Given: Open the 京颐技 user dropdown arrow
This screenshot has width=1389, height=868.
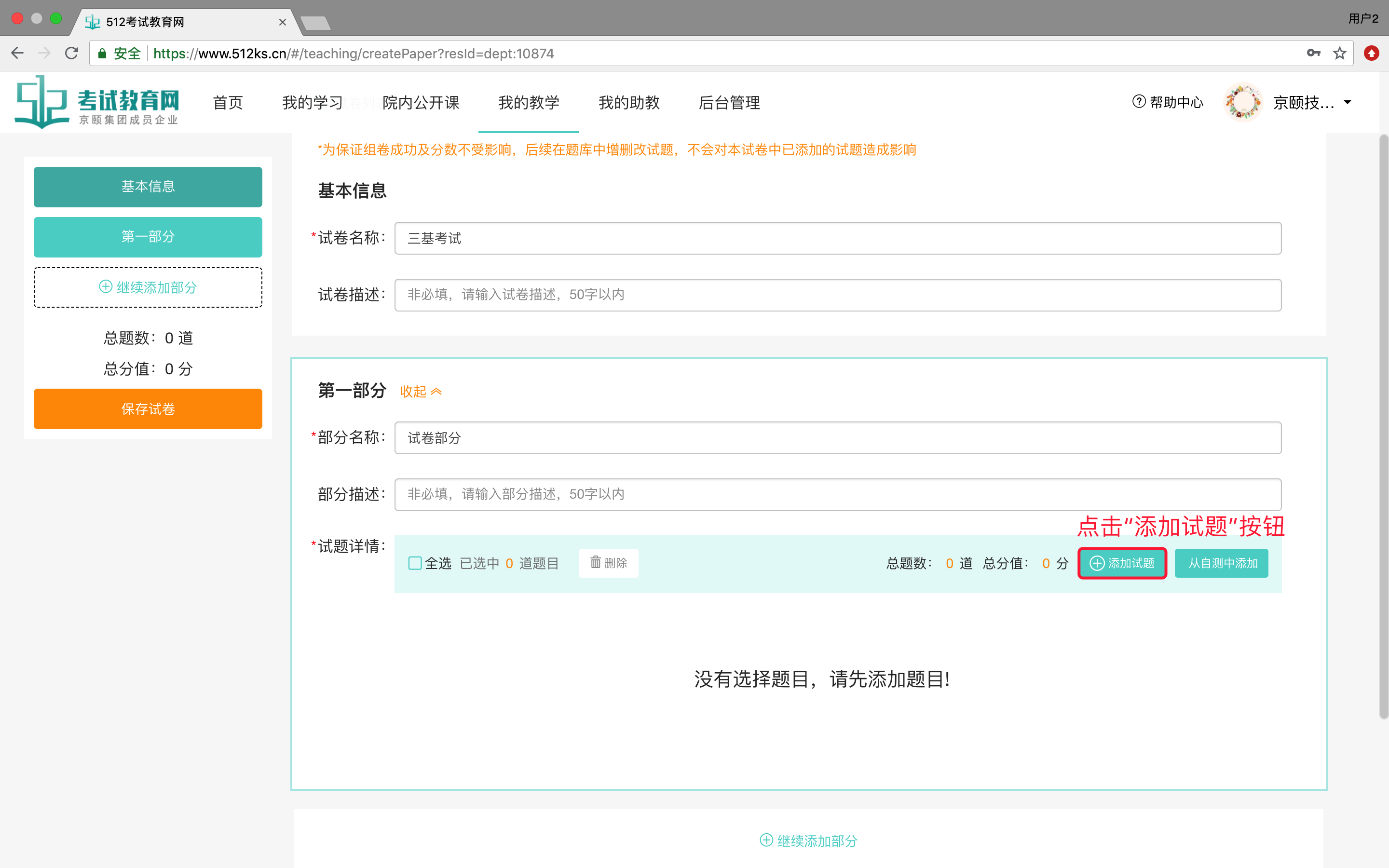Looking at the screenshot, I should 1348,102.
